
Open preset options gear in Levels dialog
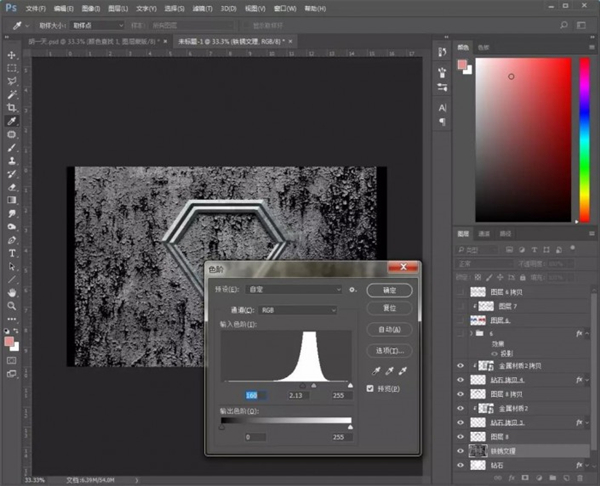tap(353, 289)
